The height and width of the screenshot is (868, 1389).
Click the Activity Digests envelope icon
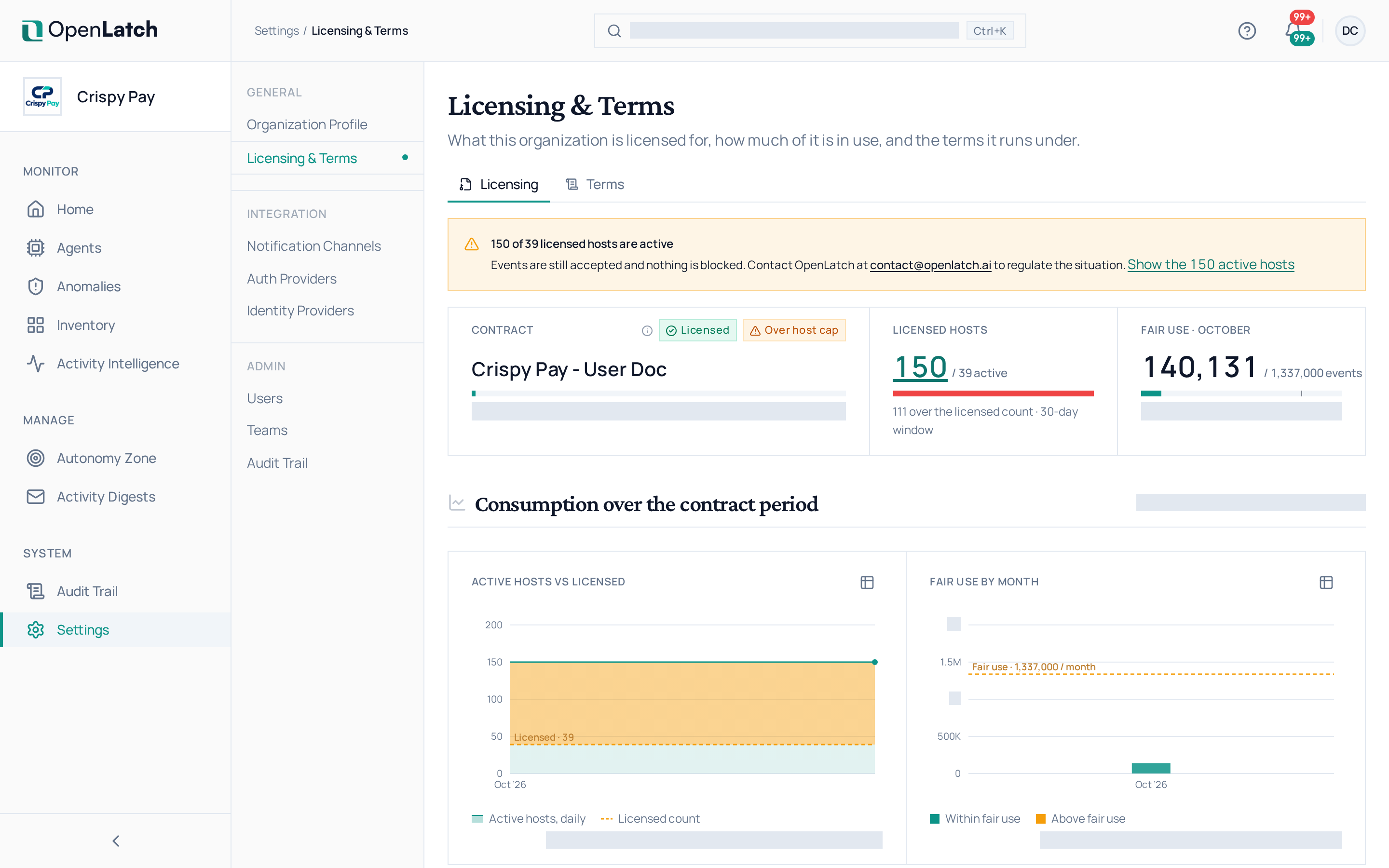click(36, 496)
